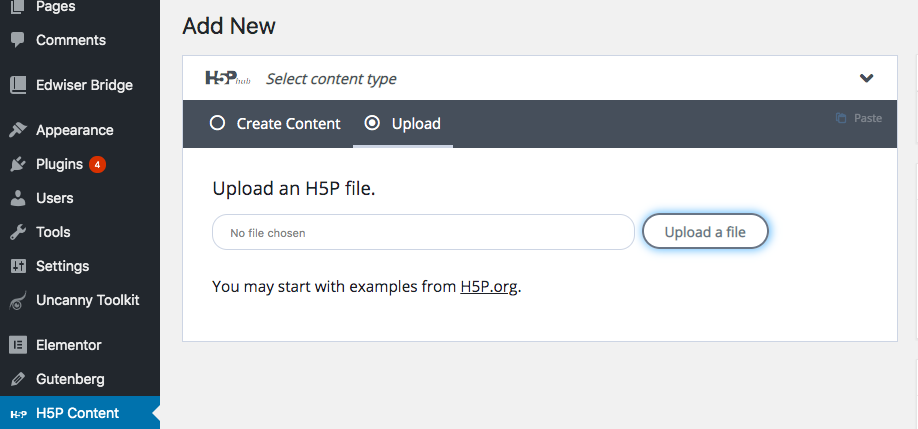Click the No file chosen field
918x429 pixels.
[423, 232]
